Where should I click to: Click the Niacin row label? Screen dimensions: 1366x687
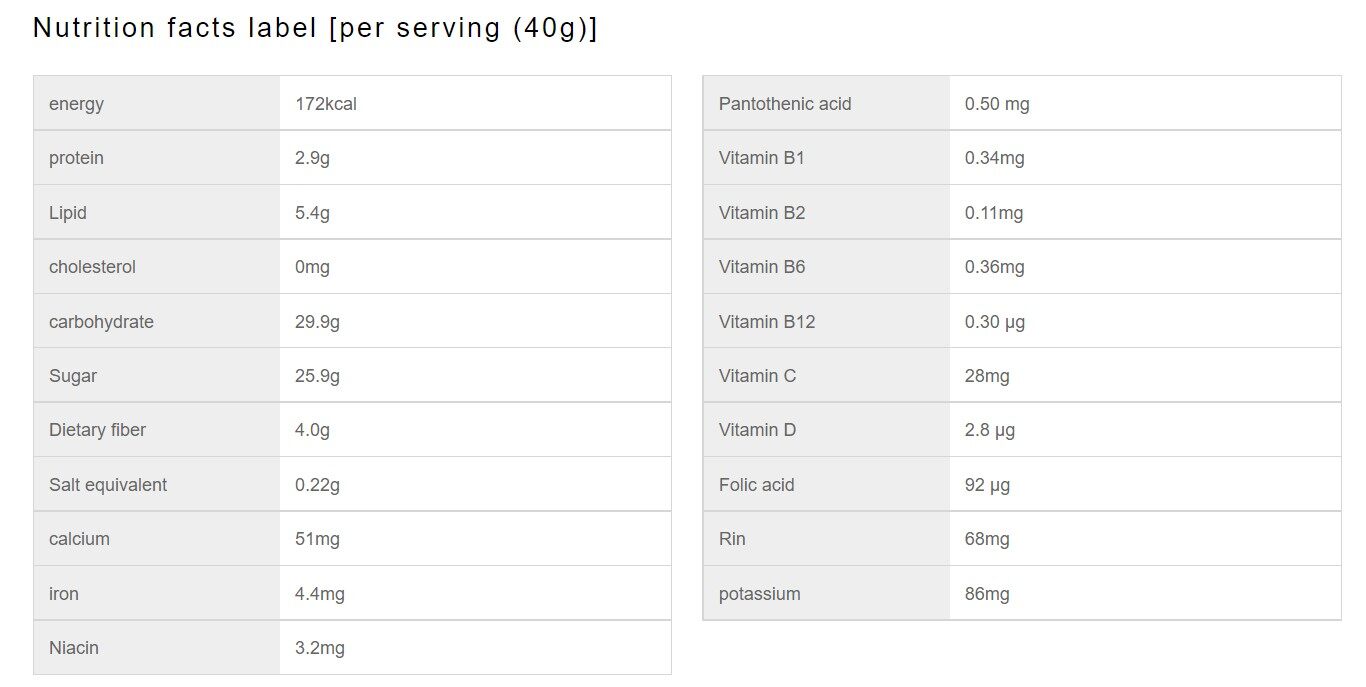point(74,648)
